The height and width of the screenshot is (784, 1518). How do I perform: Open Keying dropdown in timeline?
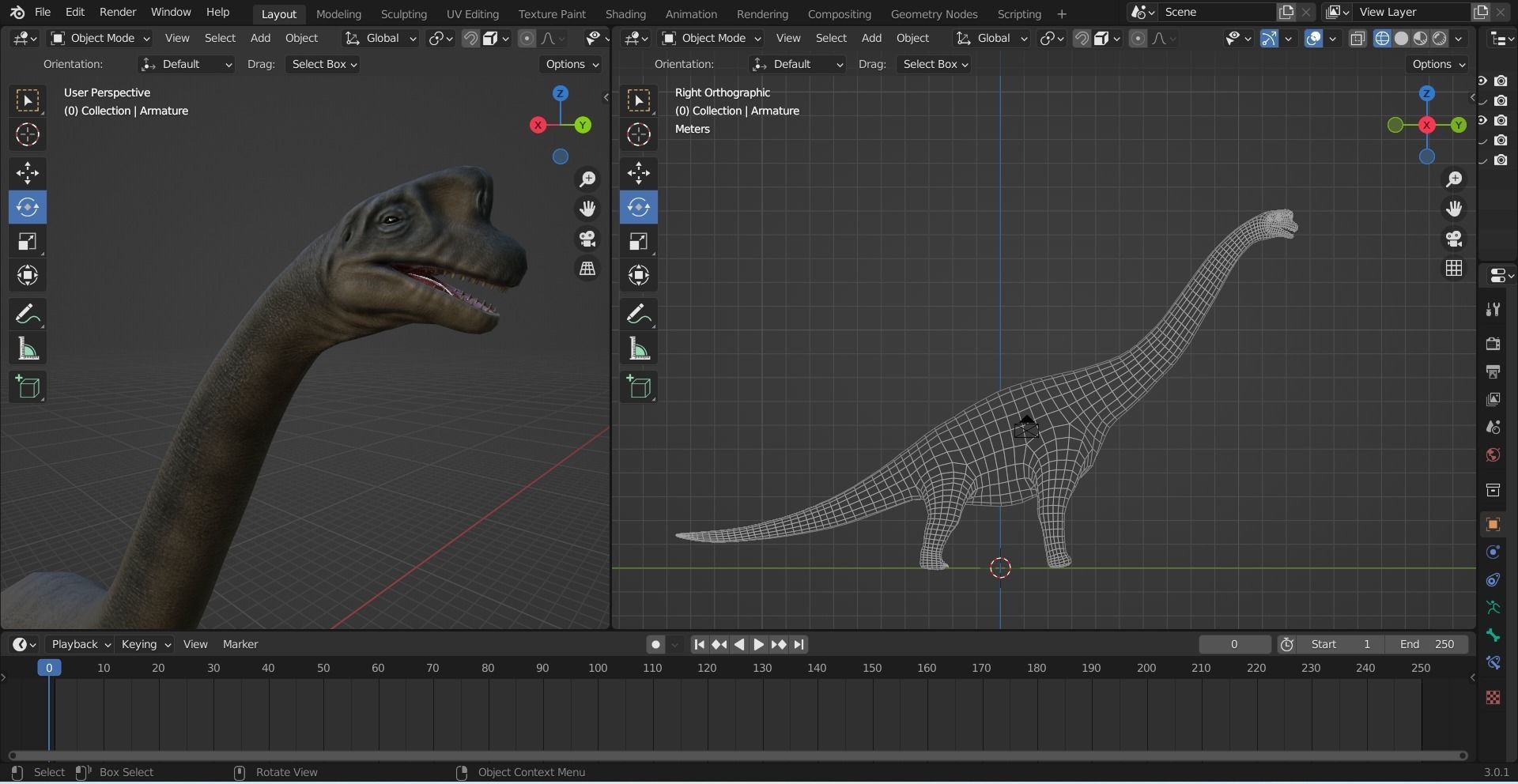pyautogui.click(x=145, y=645)
